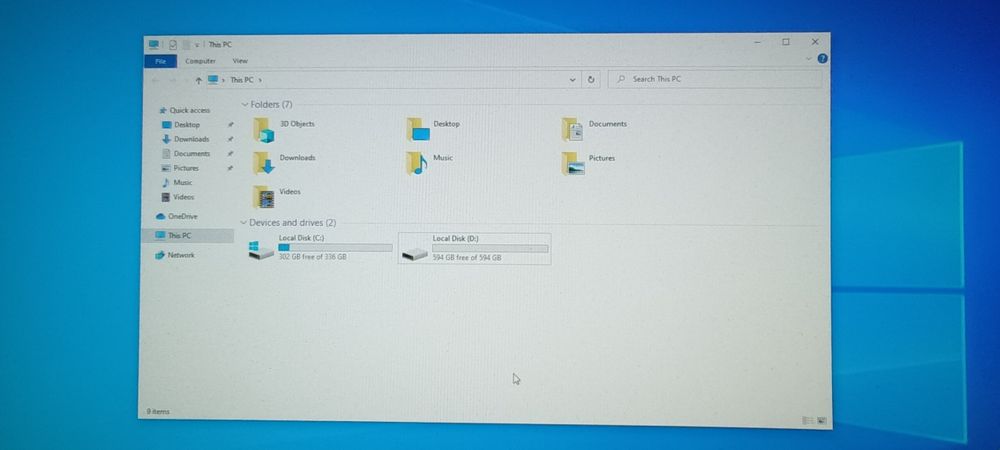Open the Pictures folder in main pane
The width and height of the screenshot is (1000, 450).
pos(573,164)
